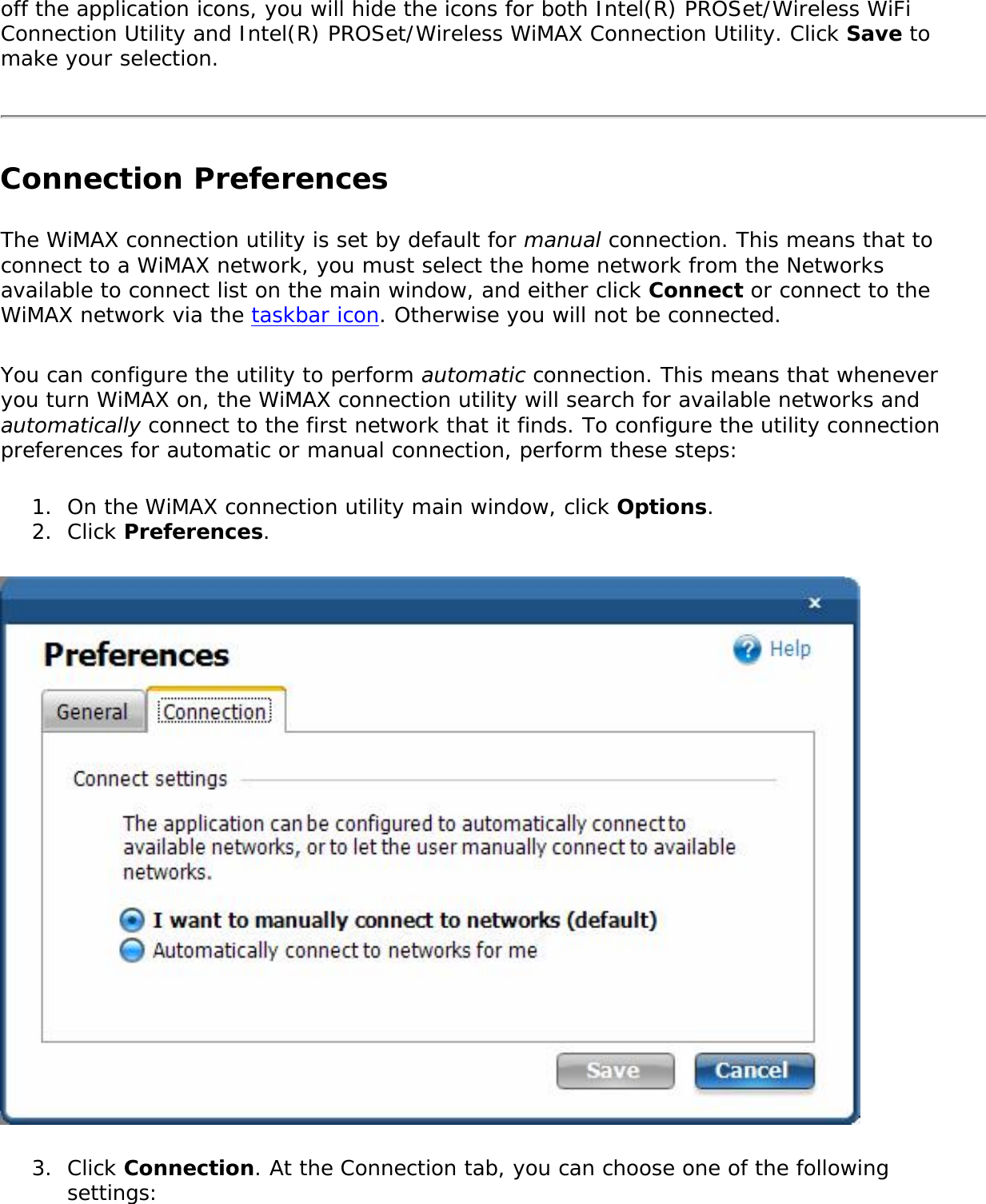The image size is (986, 1204).
Task: Click the Connect settings section header
Action: (149, 778)
